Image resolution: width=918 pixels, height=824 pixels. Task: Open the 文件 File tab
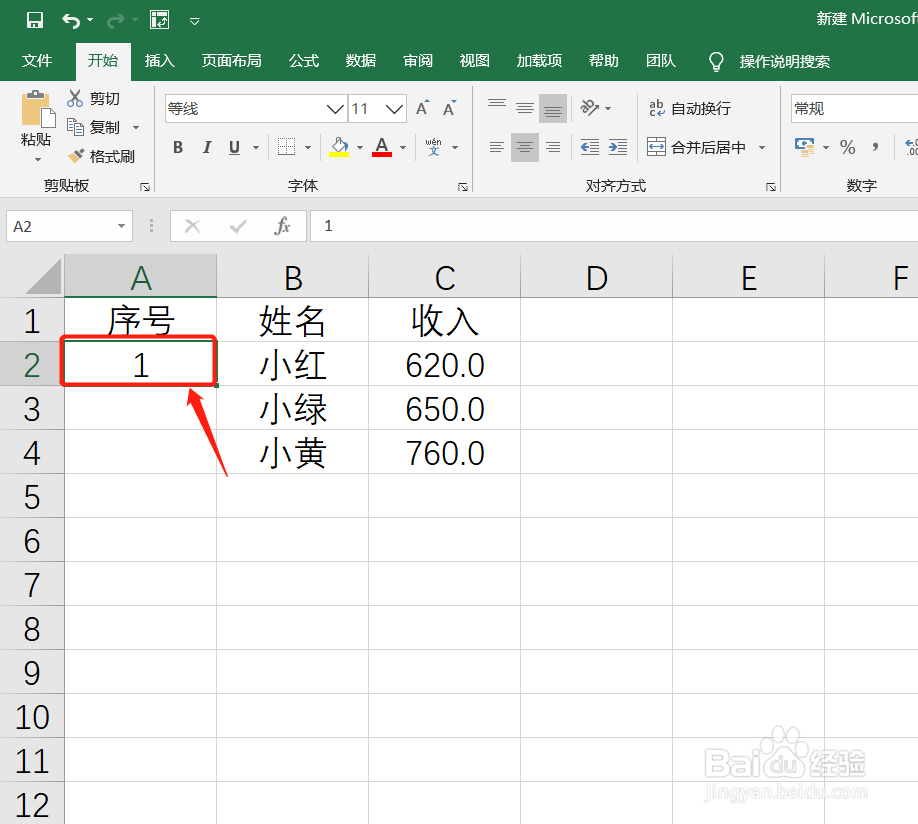coord(37,61)
